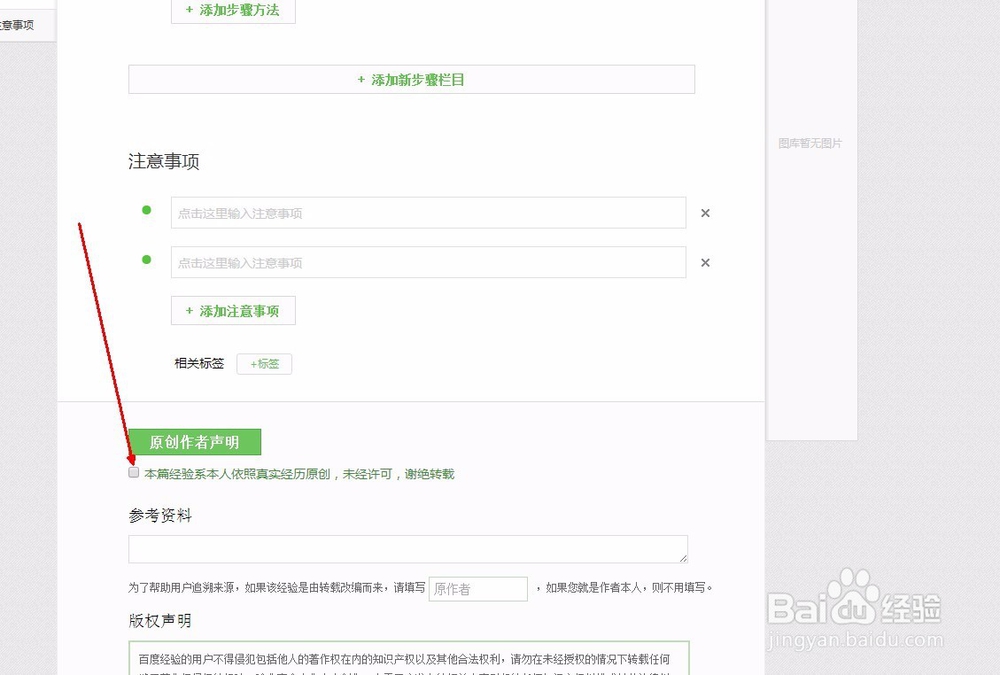Viewport: 1000px width, 675px height.
Task: Check the 原创 author declaration checkbox
Action: 133,472
